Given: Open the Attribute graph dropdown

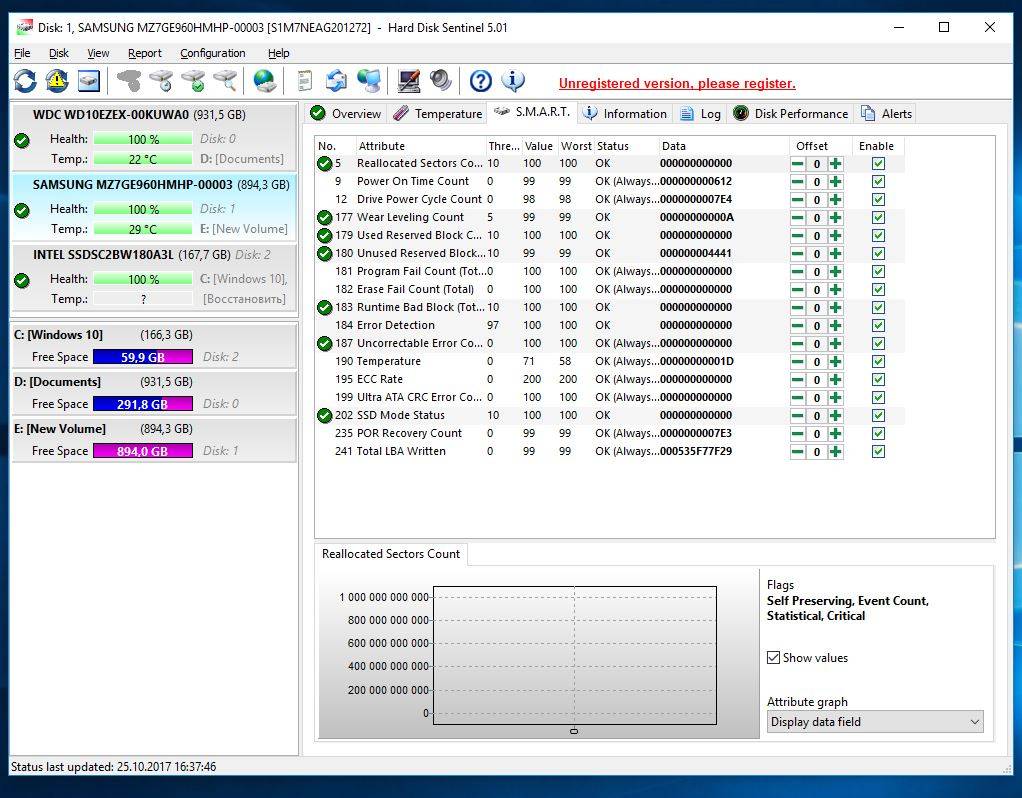Looking at the screenshot, I should 875,722.
